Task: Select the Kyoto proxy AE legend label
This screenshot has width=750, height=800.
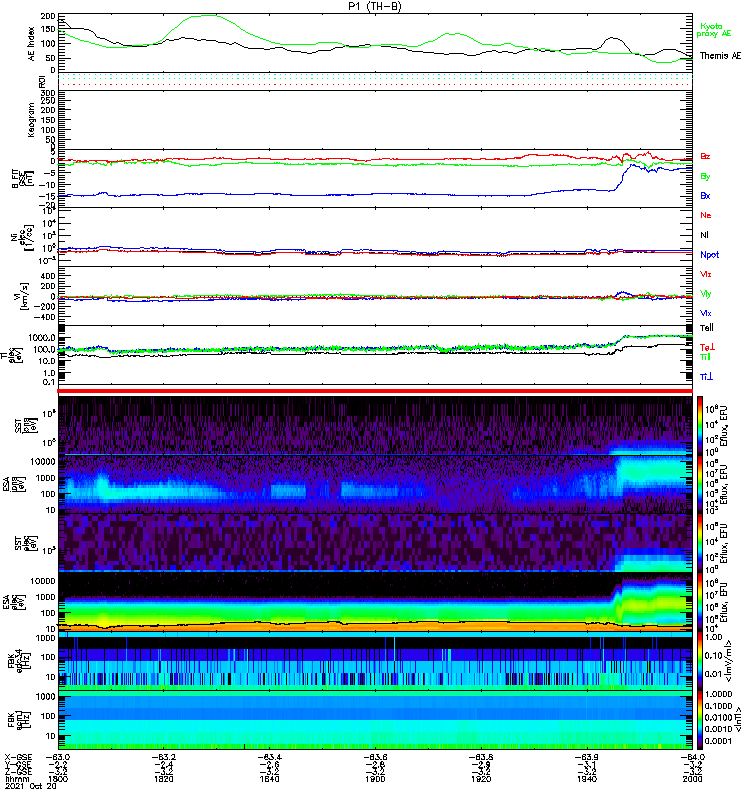Action: (714, 30)
